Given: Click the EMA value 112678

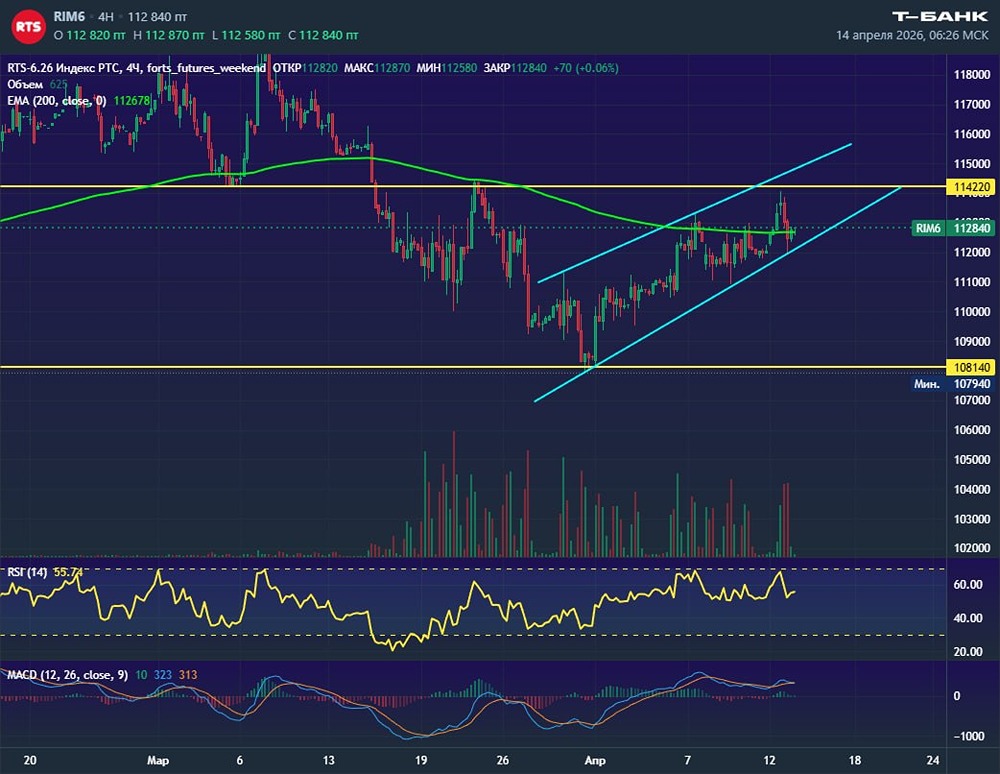Looking at the screenshot, I should click(132, 101).
